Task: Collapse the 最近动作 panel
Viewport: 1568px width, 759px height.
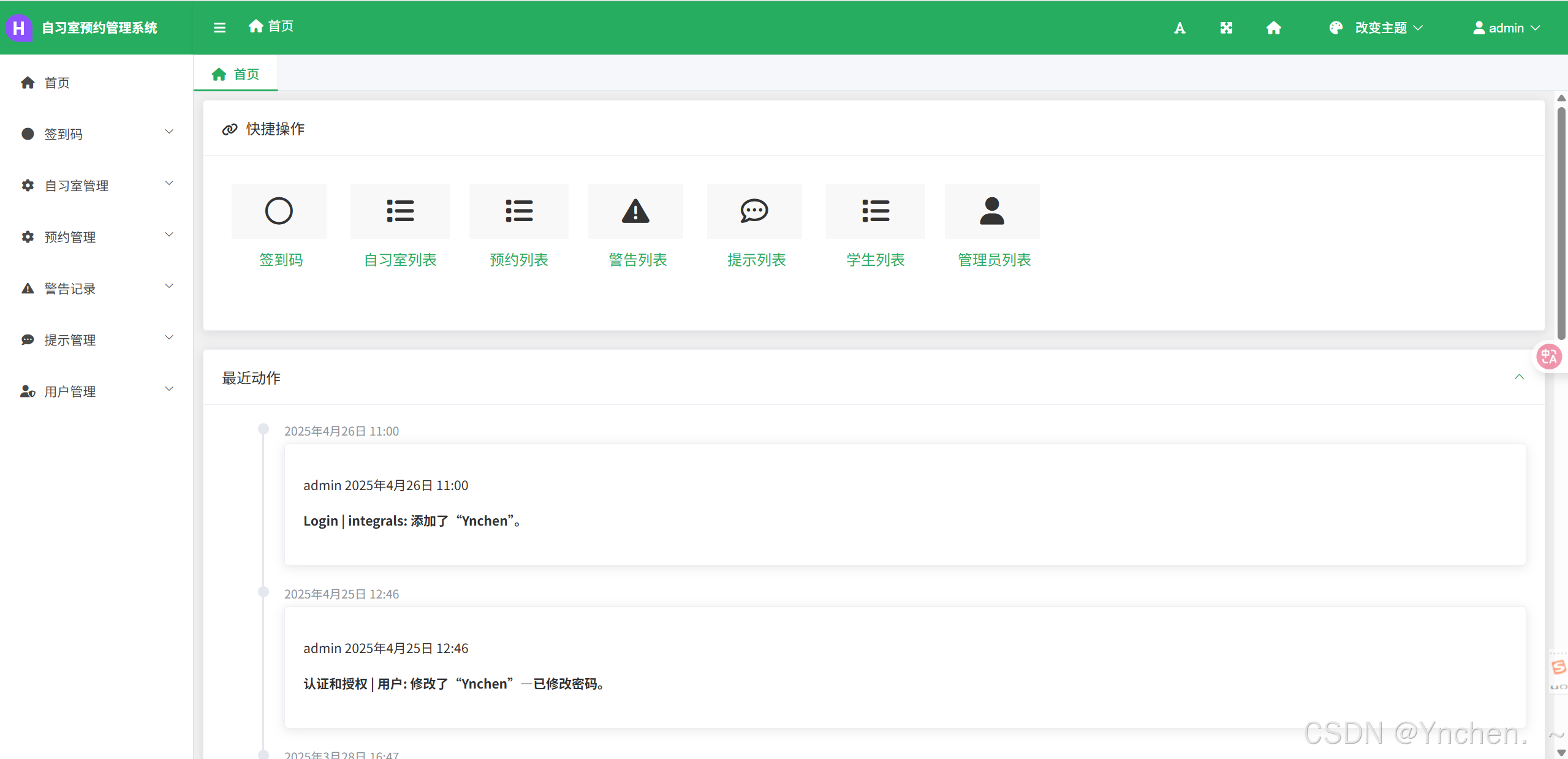Action: tap(1519, 377)
